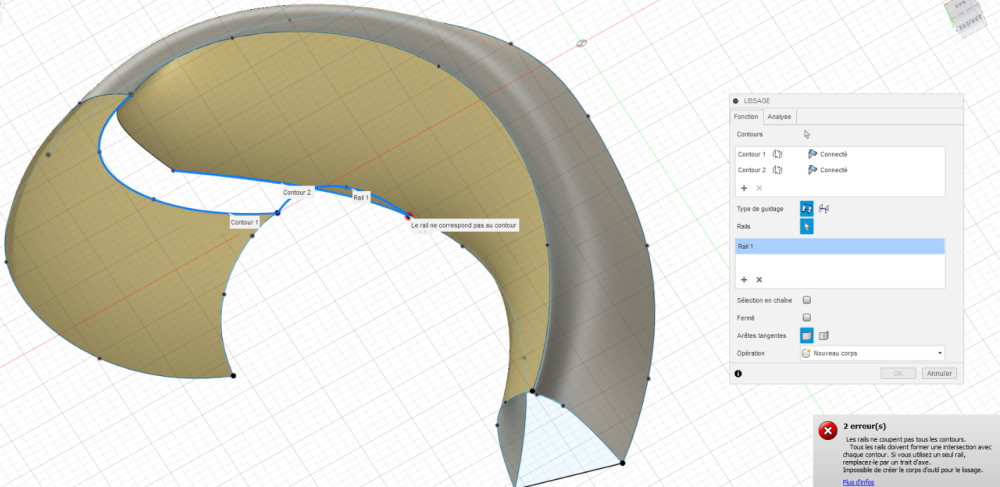The height and width of the screenshot is (487, 1000).
Task: Select the Fonction tab
Action: [746, 117]
